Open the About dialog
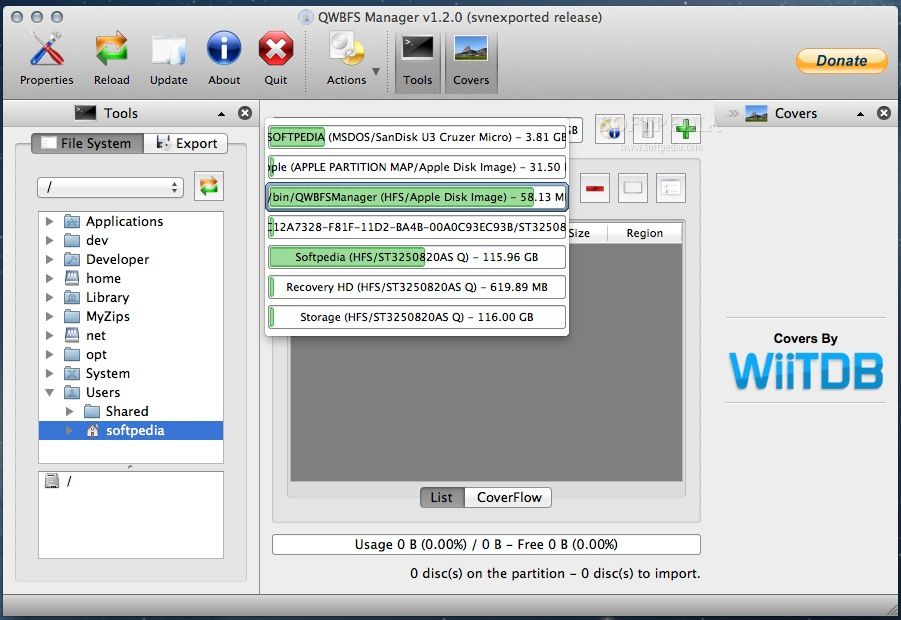 pyautogui.click(x=224, y=59)
